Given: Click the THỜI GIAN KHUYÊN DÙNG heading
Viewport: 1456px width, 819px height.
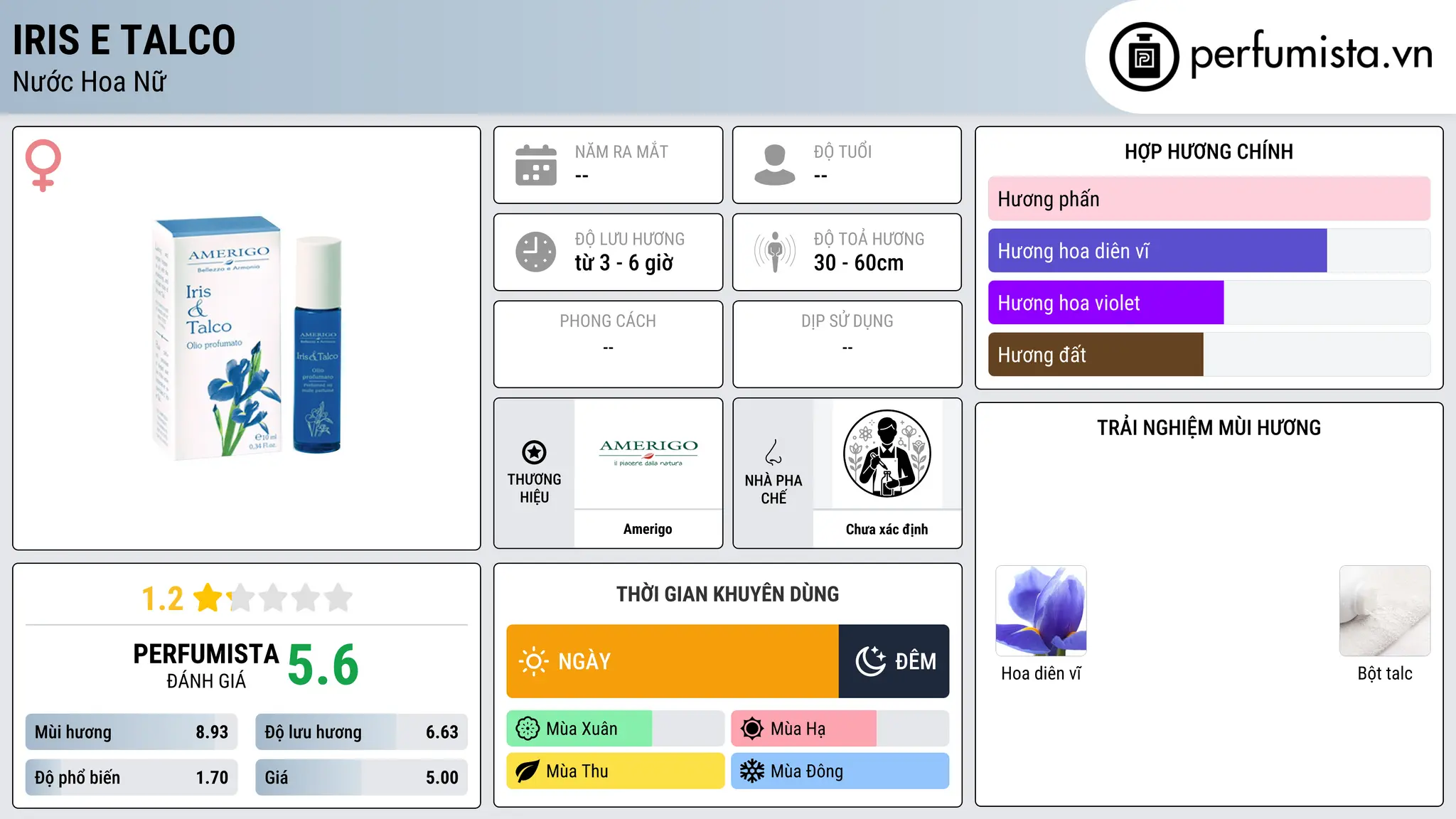Looking at the screenshot, I should tap(728, 594).
